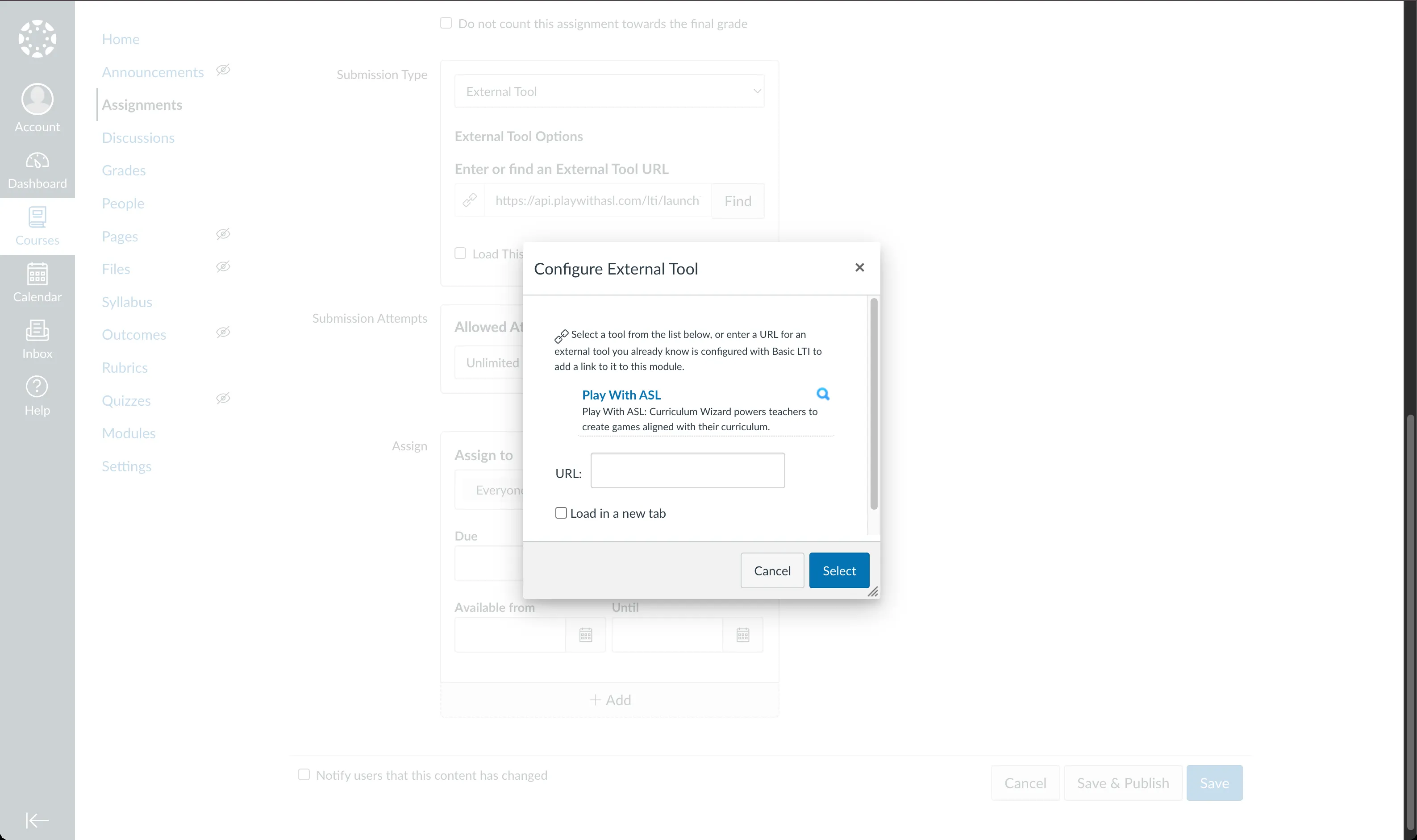
Task: Click Cancel in the Configure External Tool dialog
Action: [772, 570]
